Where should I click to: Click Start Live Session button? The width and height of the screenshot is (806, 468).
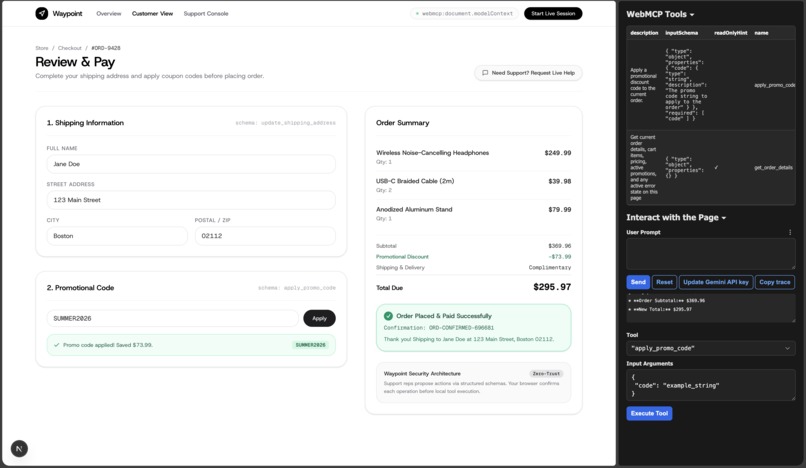tap(553, 13)
